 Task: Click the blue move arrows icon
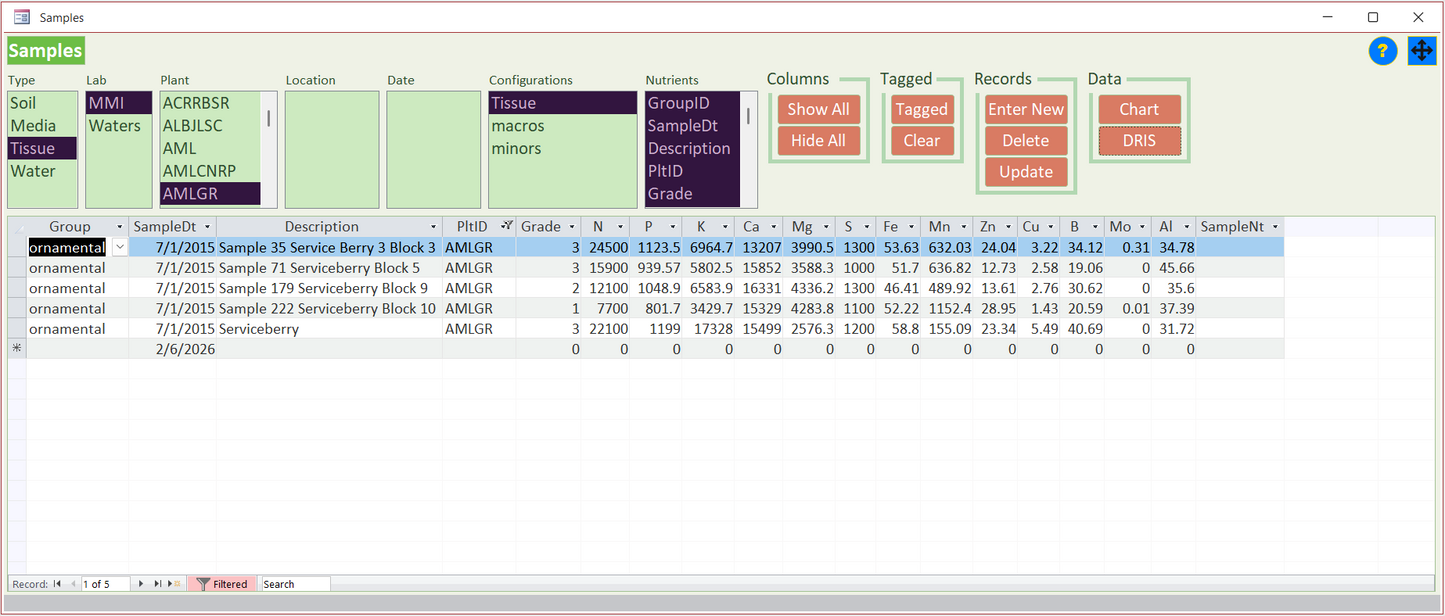click(x=1422, y=51)
